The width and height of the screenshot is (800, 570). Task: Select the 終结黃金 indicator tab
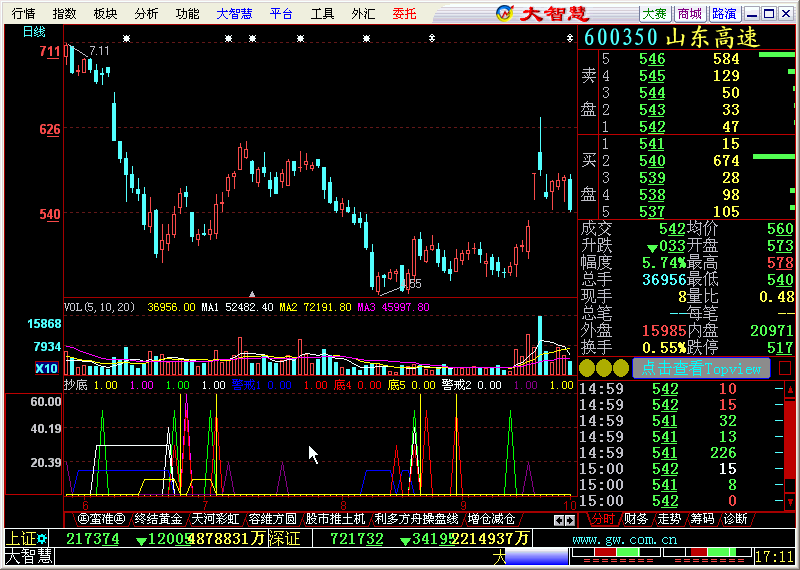[x=158, y=519]
